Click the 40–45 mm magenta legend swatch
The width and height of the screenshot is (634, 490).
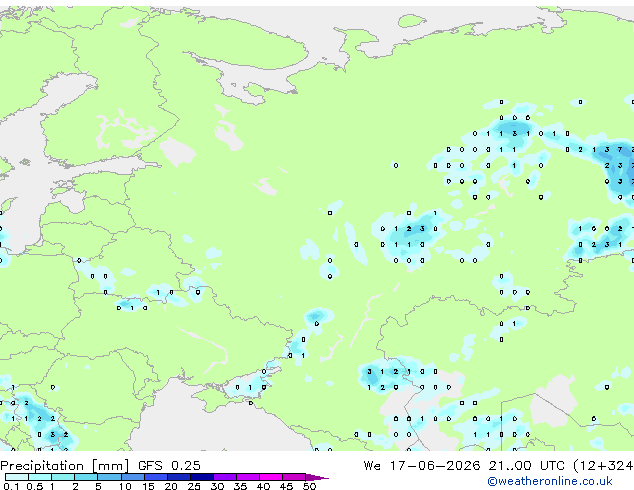pyautogui.click(x=271, y=477)
